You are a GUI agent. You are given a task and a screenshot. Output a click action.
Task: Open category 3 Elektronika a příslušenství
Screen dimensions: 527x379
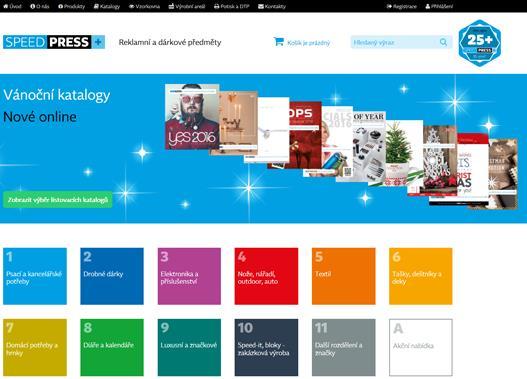click(189, 276)
